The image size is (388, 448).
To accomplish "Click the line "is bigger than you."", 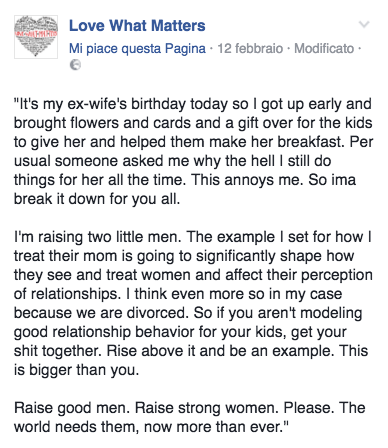I will (76, 370).
